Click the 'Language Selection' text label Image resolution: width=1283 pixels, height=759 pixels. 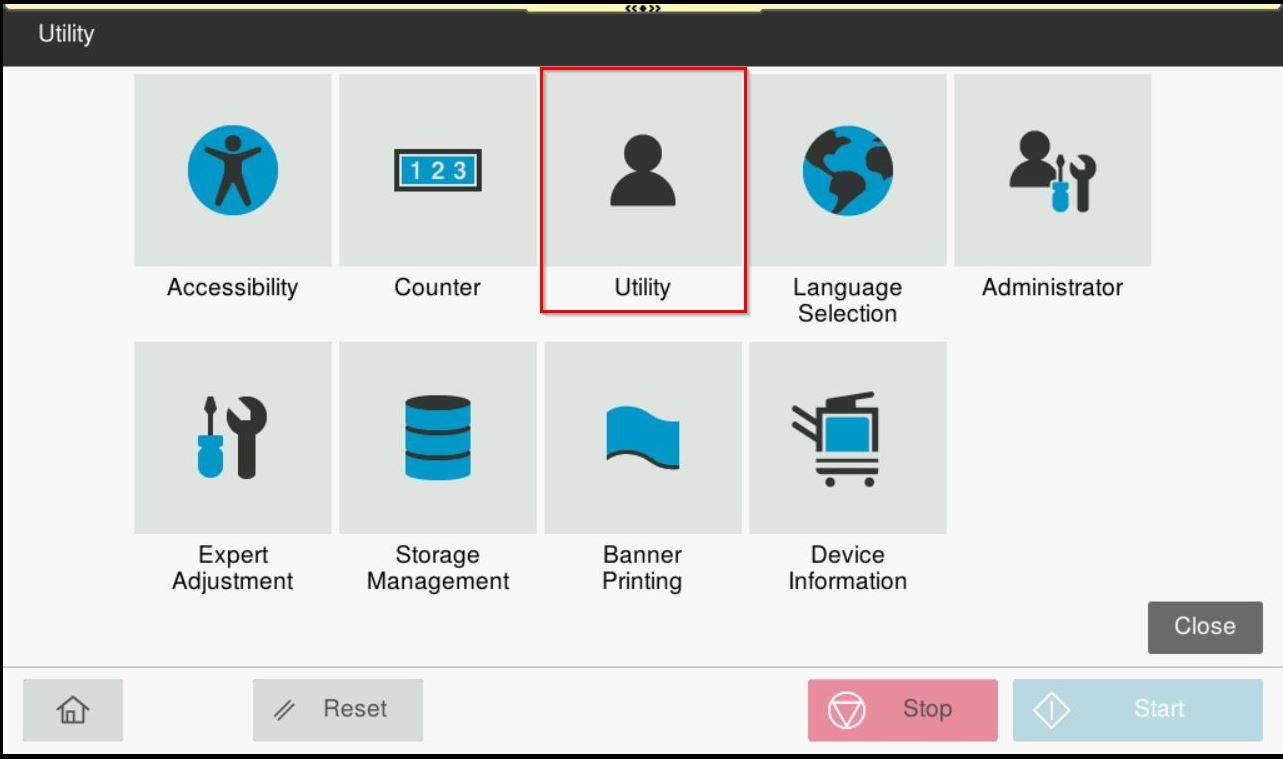(x=847, y=300)
